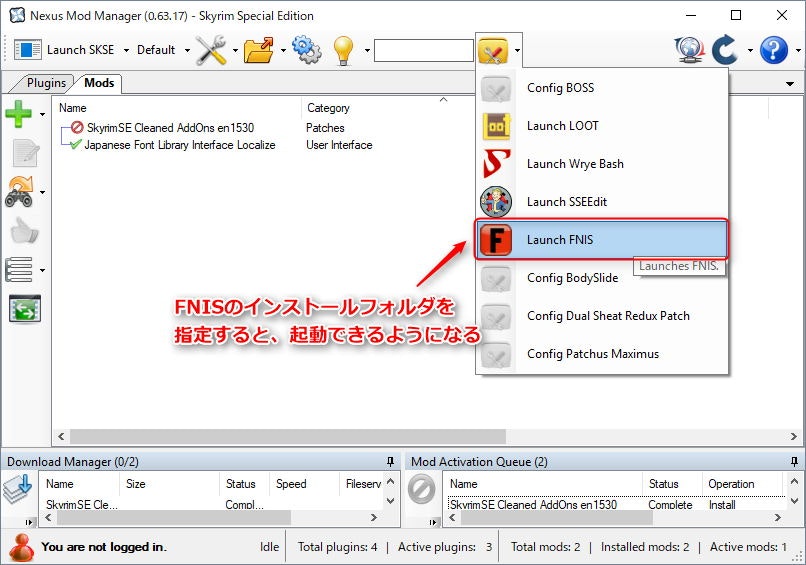
Task: Select Japanese Font Library Interface Localize row
Action: (180, 145)
